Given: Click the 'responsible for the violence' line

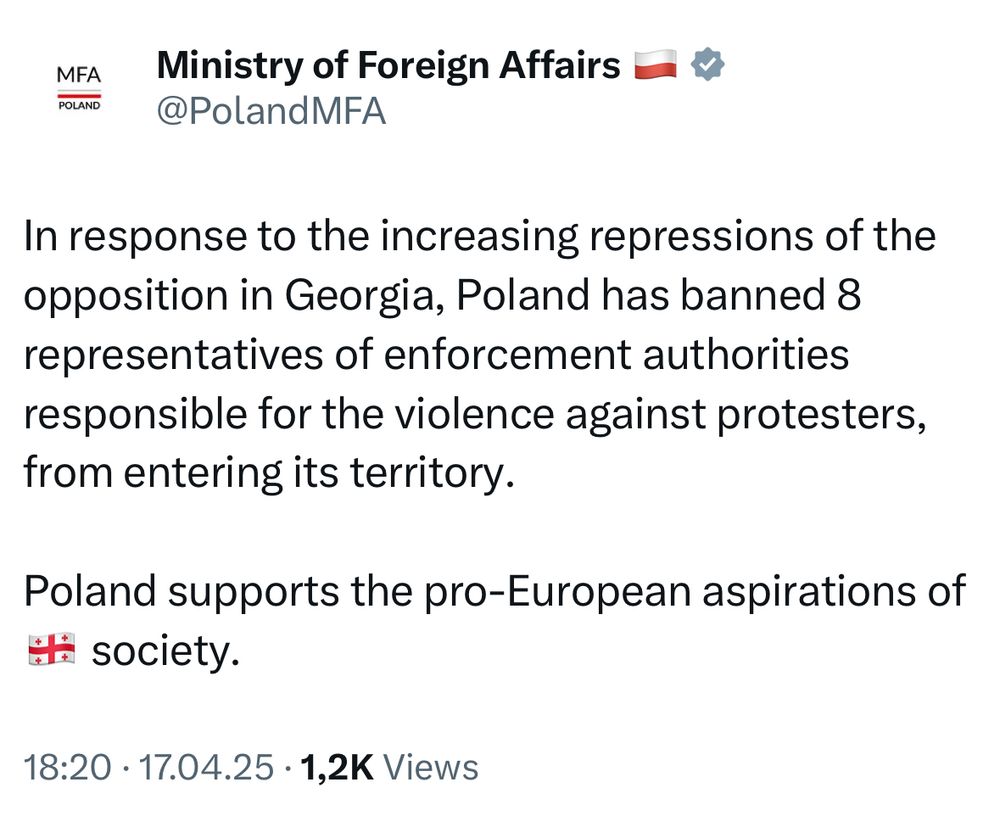Looking at the screenshot, I should point(475,414).
